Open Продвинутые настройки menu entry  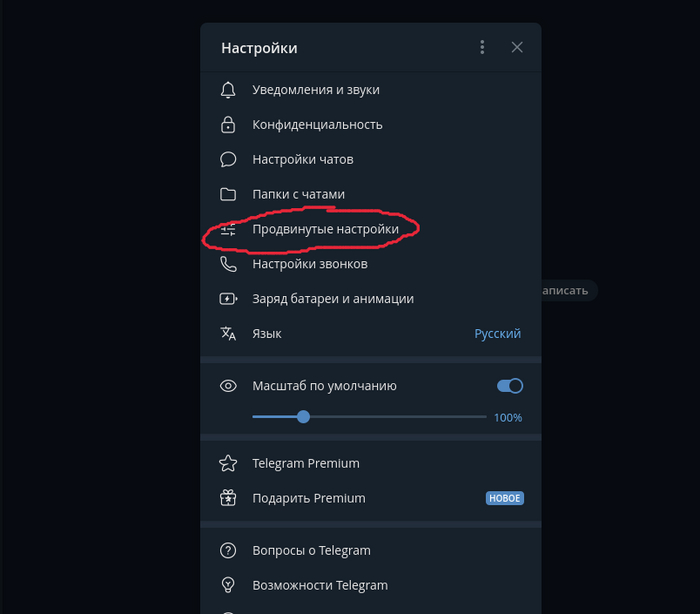coord(325,230)
